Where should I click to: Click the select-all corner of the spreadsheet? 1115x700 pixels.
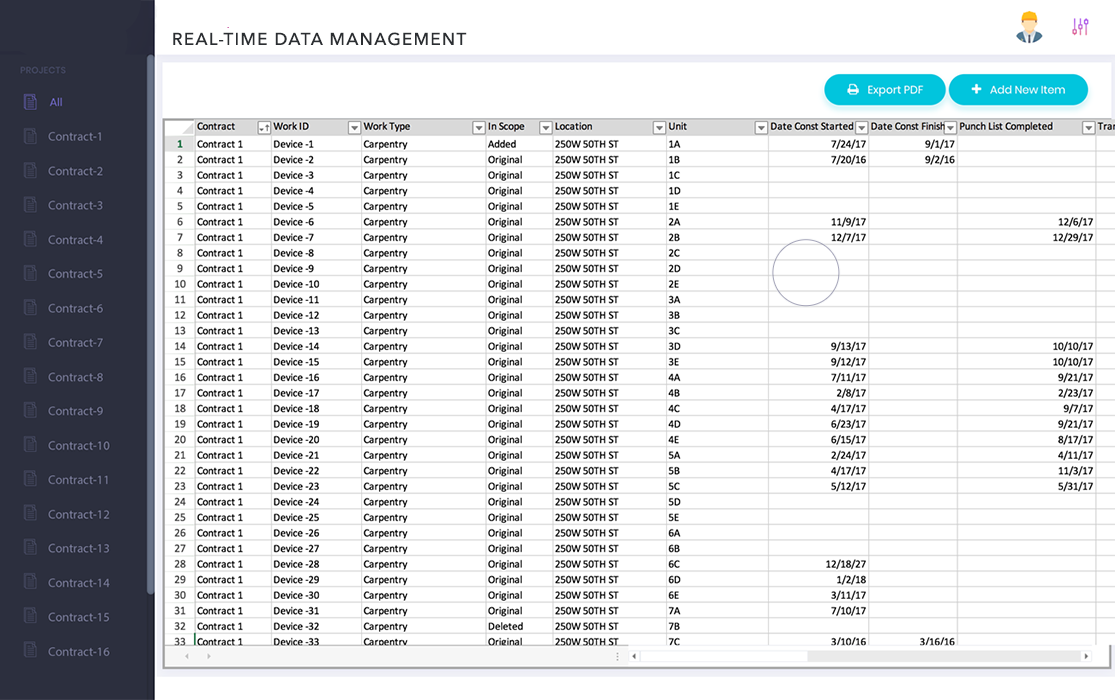click(x=179, y=127)
